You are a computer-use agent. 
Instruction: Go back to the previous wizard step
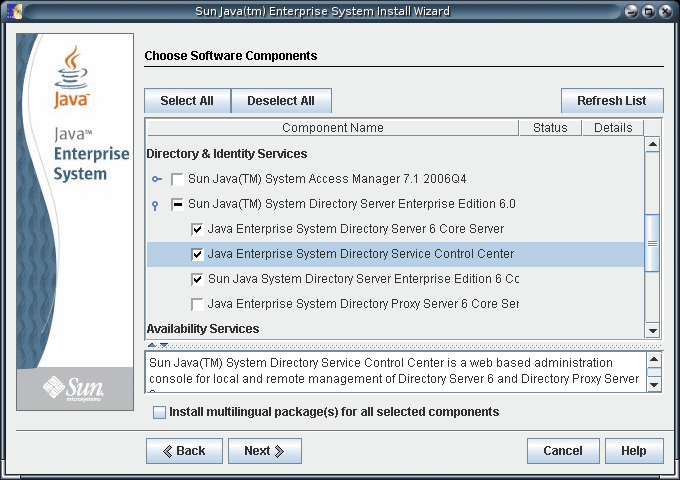coord(184,451)
